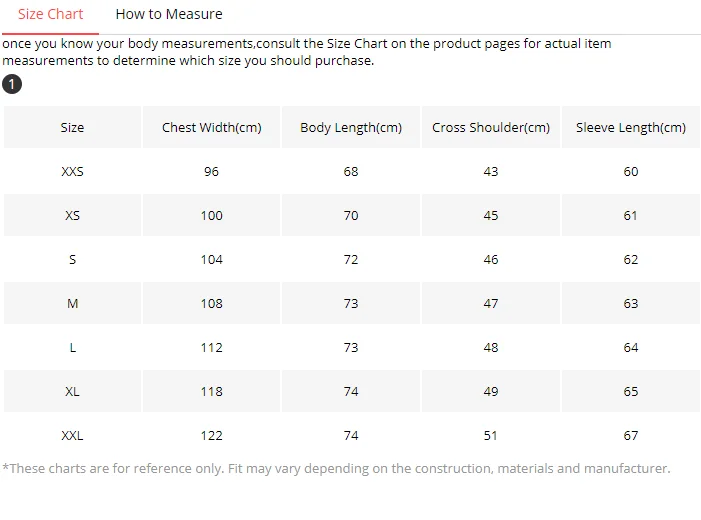Select the S size row label
Screen dimensions: 701x520
[x=72, y=259]
